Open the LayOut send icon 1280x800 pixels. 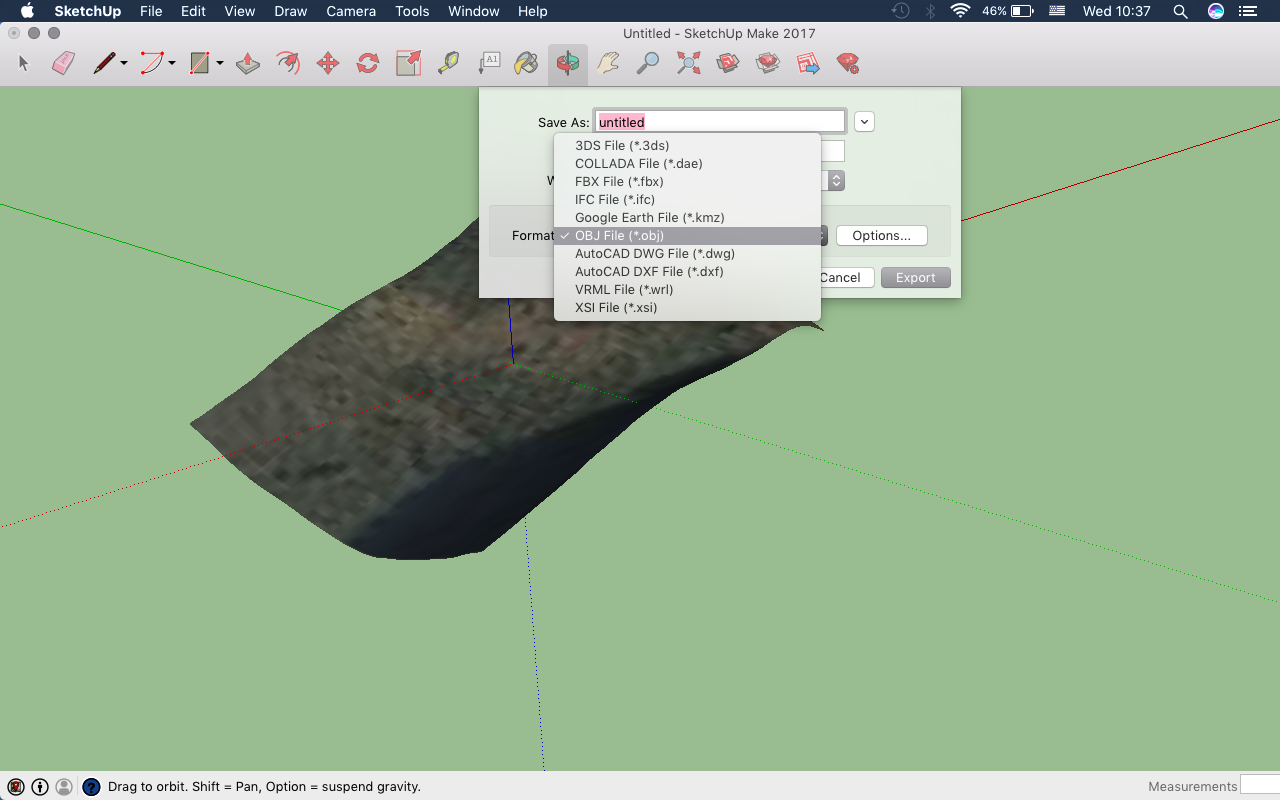tap(808, 64)
